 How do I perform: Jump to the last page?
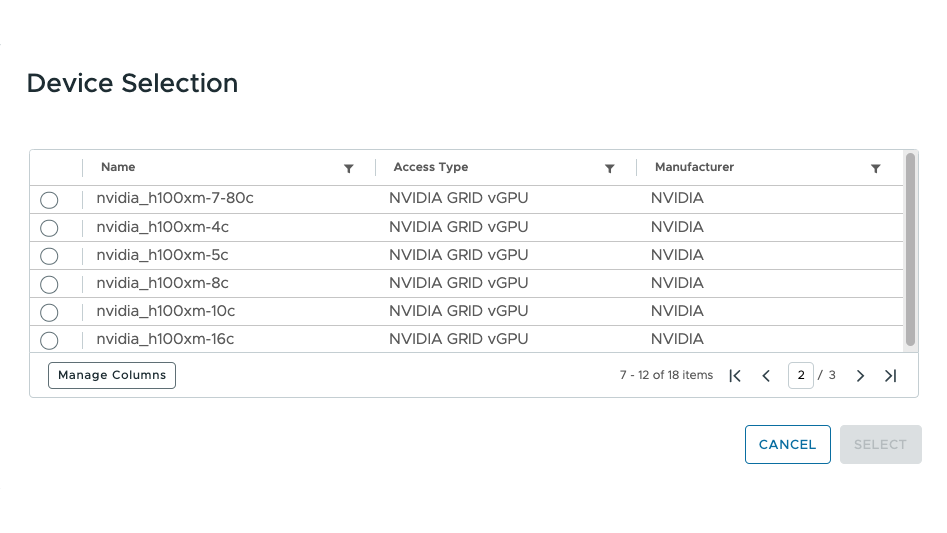coord(890,376)
